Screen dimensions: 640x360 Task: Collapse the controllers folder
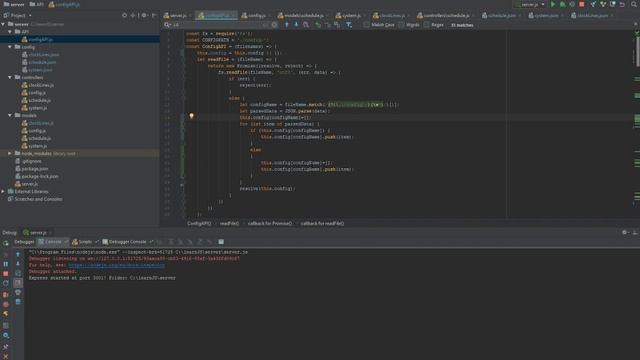pos(10,77)
